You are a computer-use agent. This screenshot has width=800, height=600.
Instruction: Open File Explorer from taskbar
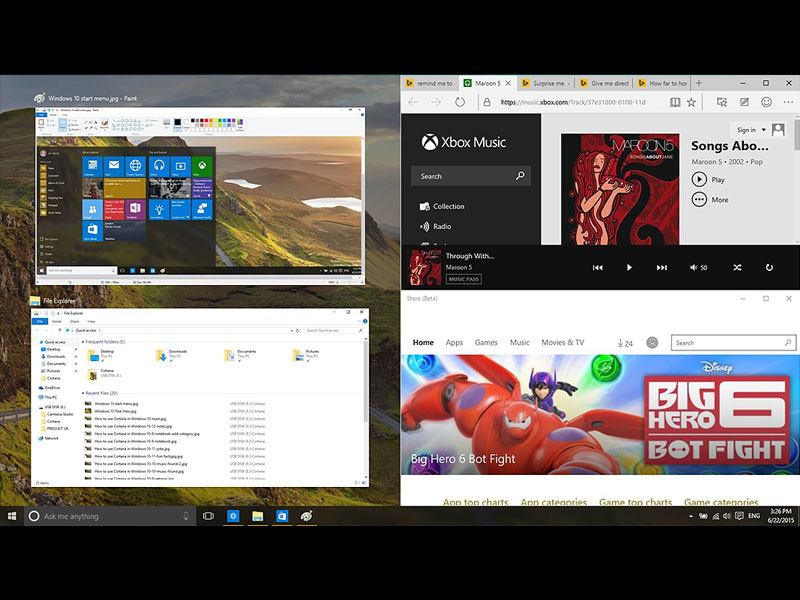click(x=258, y=516)
